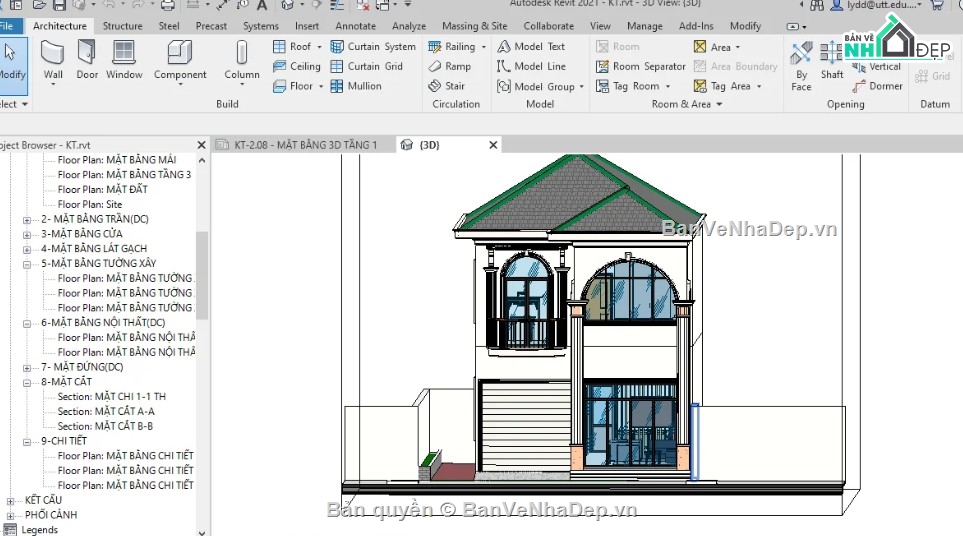This screenshot has height=536, width=963.
Task: Open the Model Group tool
Action: pyautogui.click(x=536, y=87)
